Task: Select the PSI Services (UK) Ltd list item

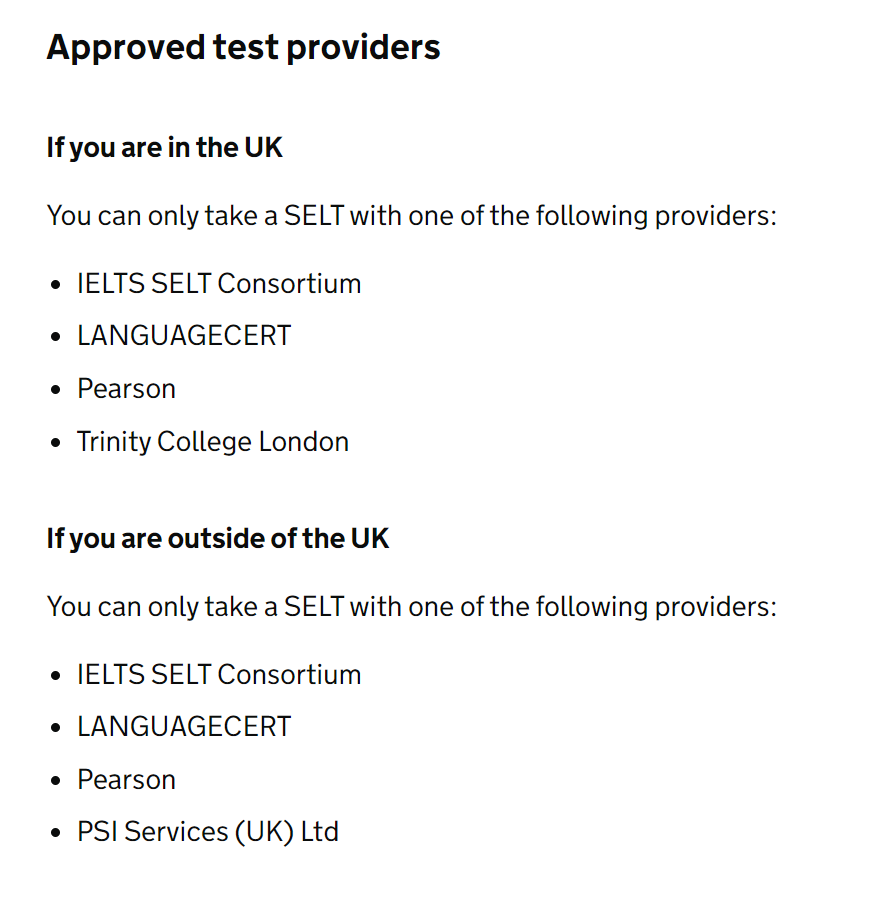Action: (x=208, y=832)
